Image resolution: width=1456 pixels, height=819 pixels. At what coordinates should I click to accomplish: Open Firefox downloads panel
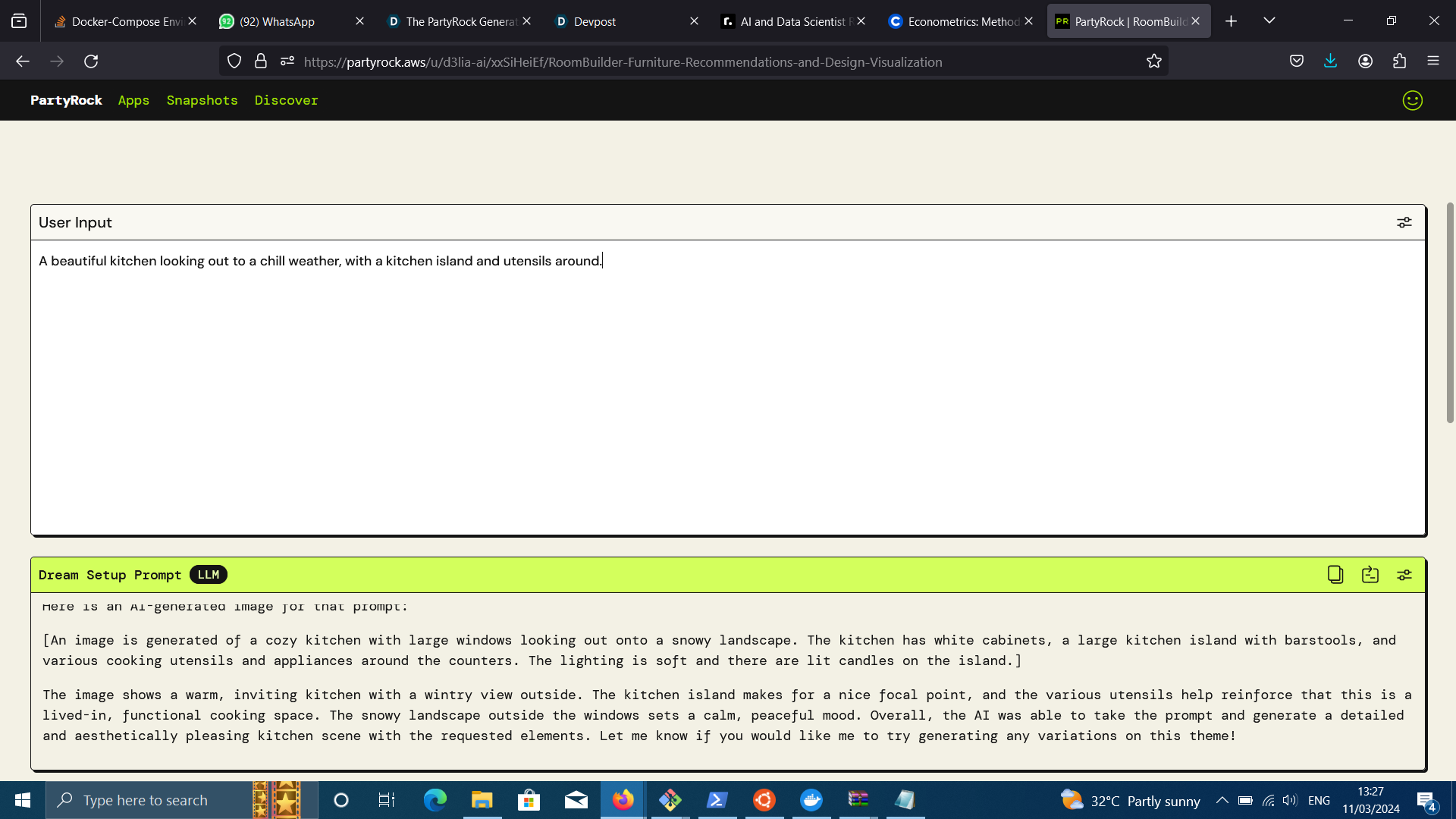tap(1330, 61)
